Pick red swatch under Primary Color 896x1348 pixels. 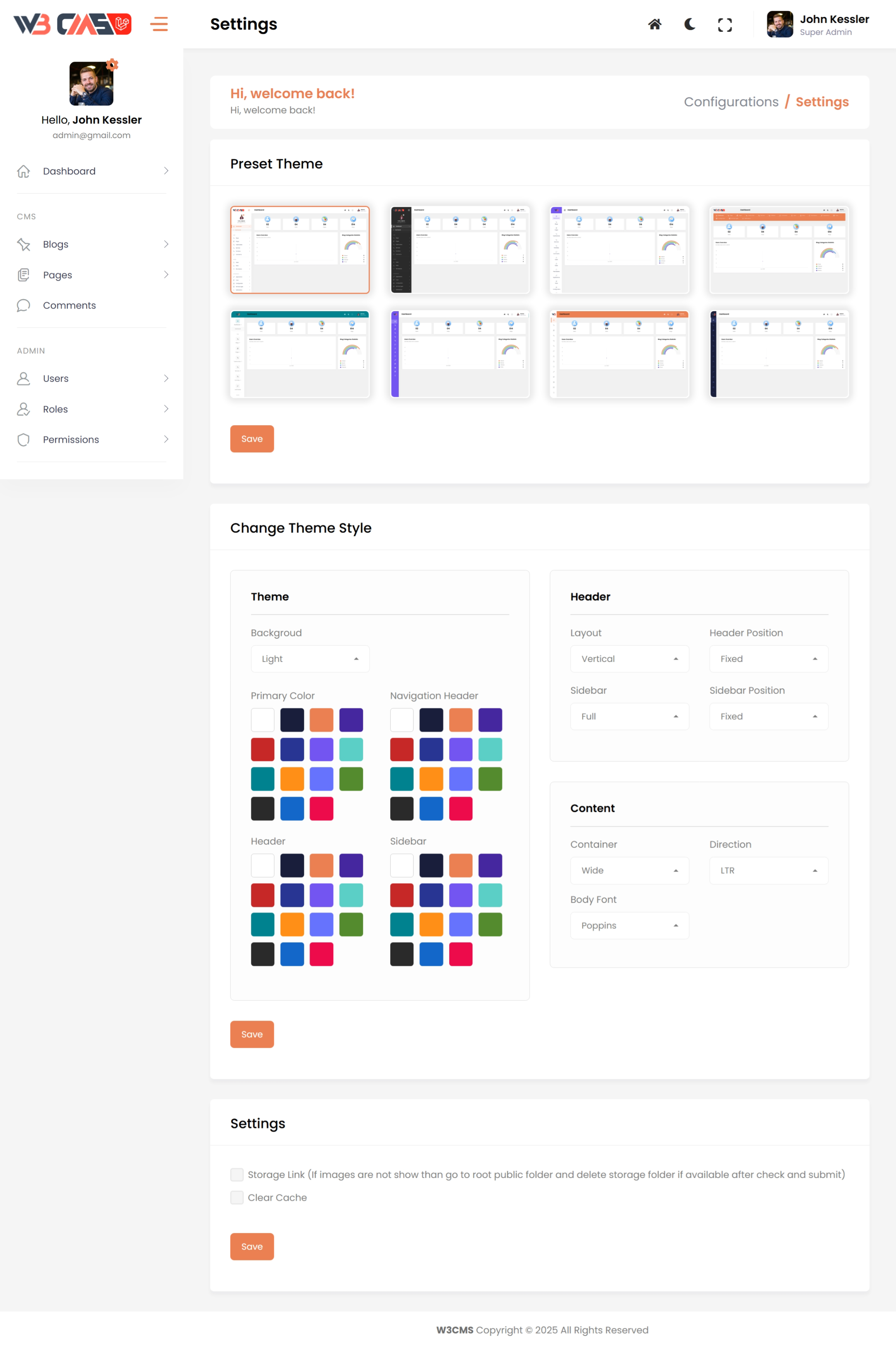(262, 749)
